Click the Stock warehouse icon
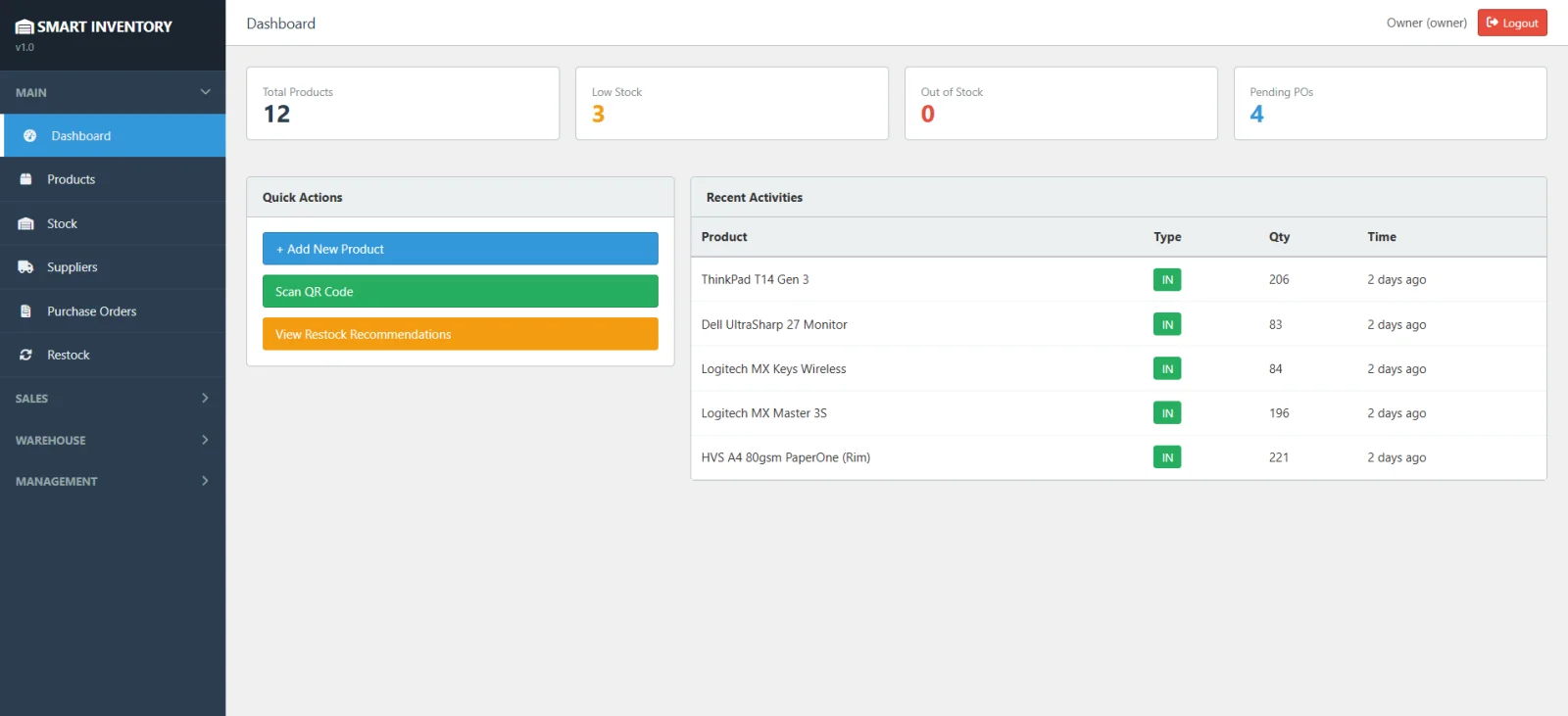This screenshot has width=1568, height=716. click(26, 224)
